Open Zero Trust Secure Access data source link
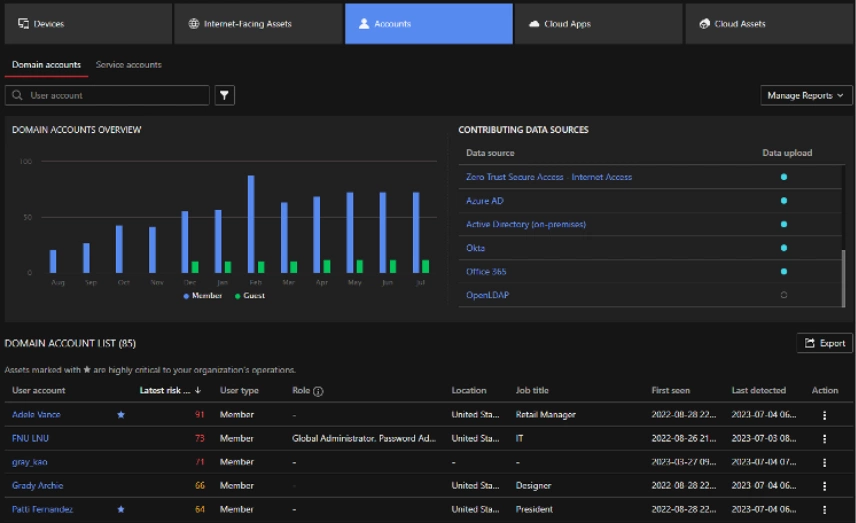 [549, 177]
